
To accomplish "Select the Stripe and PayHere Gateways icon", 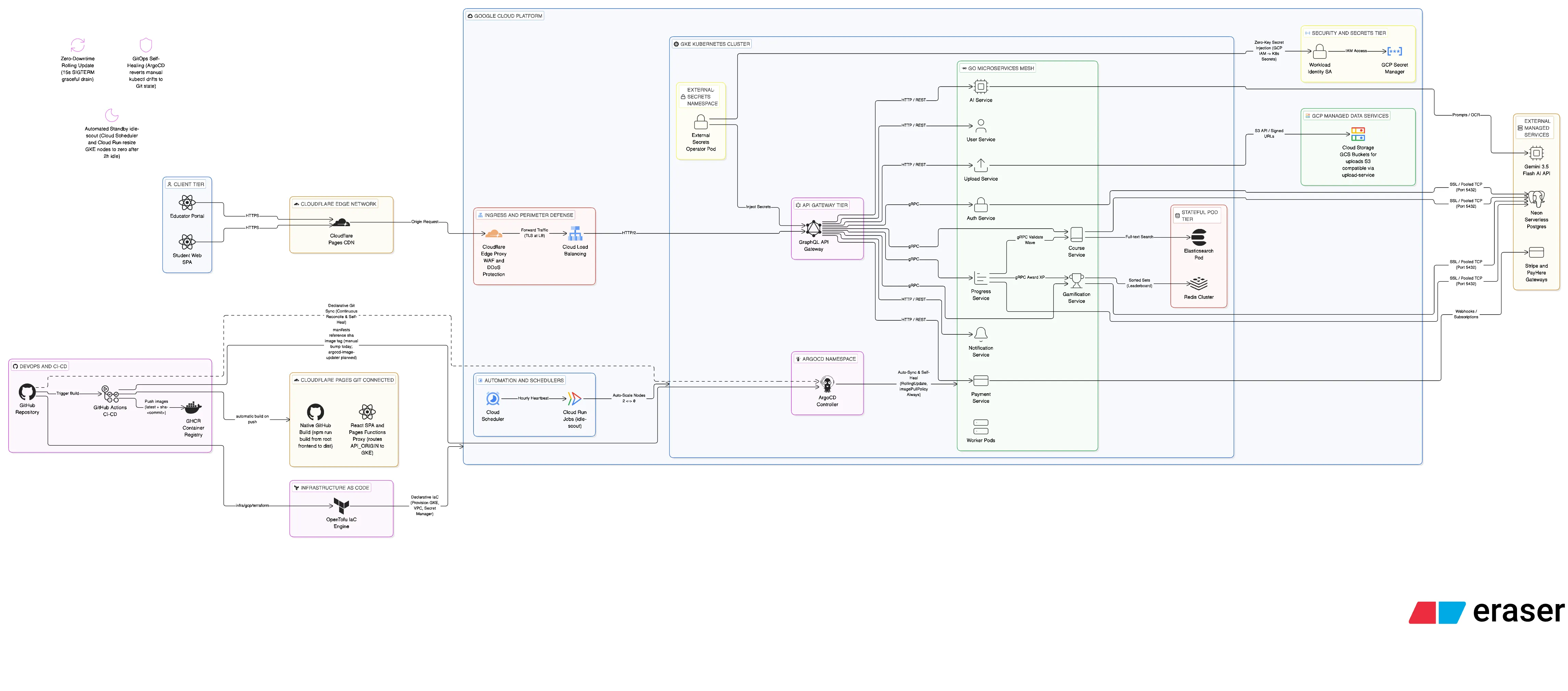I will coord(1536,253).
